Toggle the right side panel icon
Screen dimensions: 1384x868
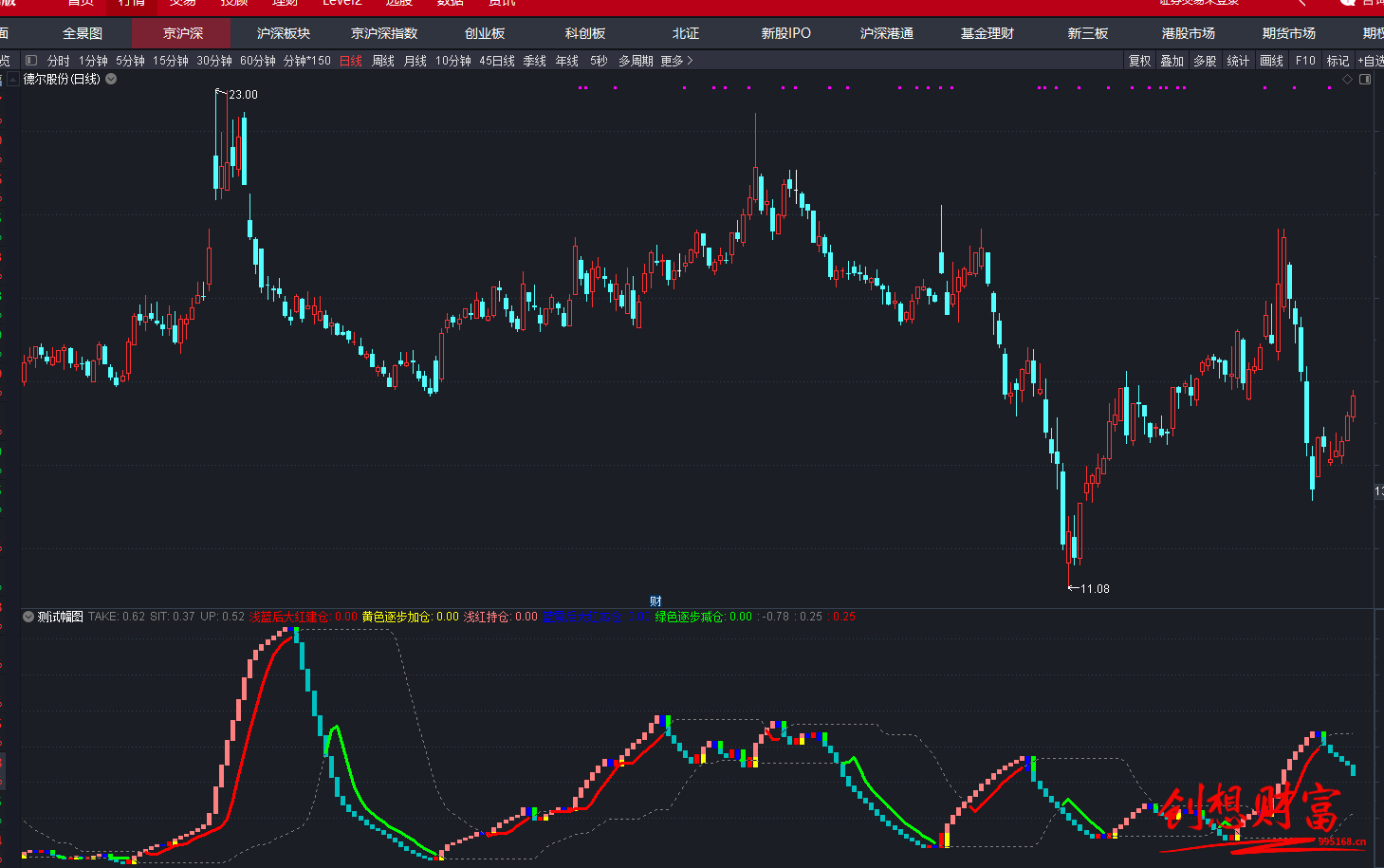[x=1365, y=80]
